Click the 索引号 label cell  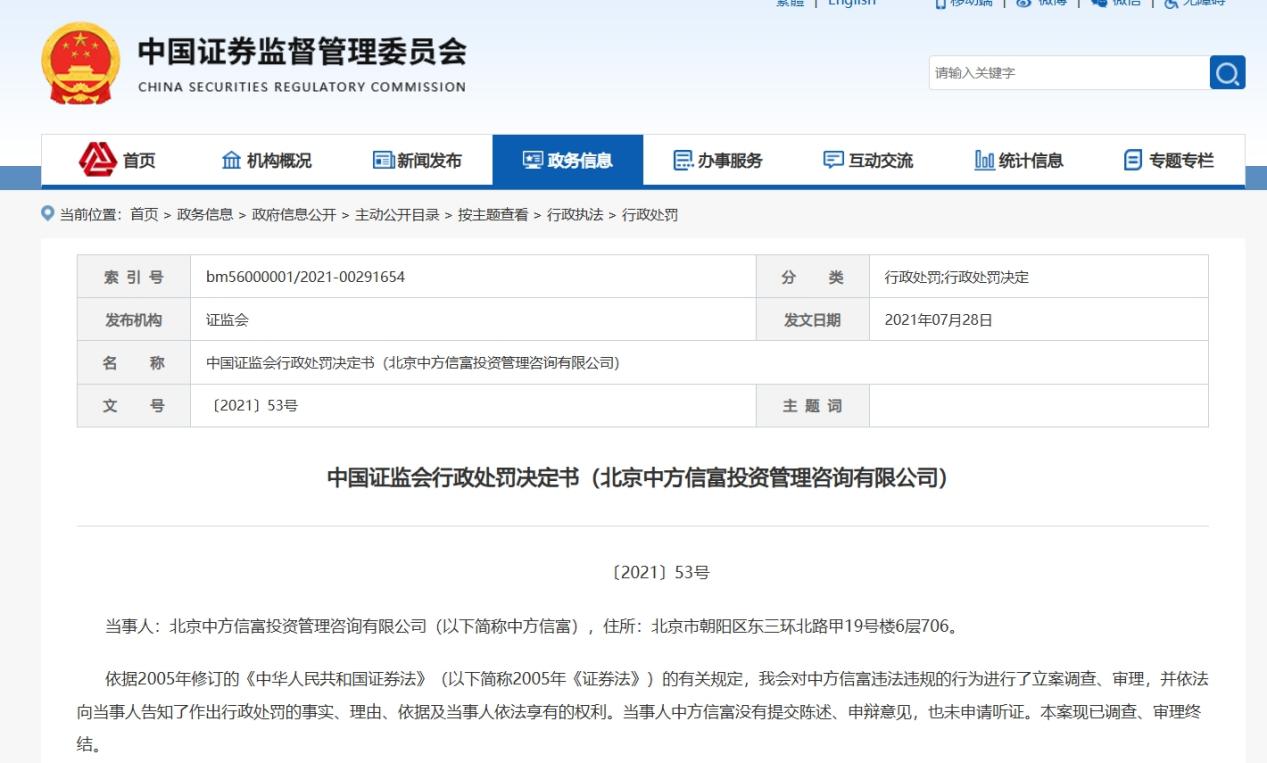click(x=134, y=277)
